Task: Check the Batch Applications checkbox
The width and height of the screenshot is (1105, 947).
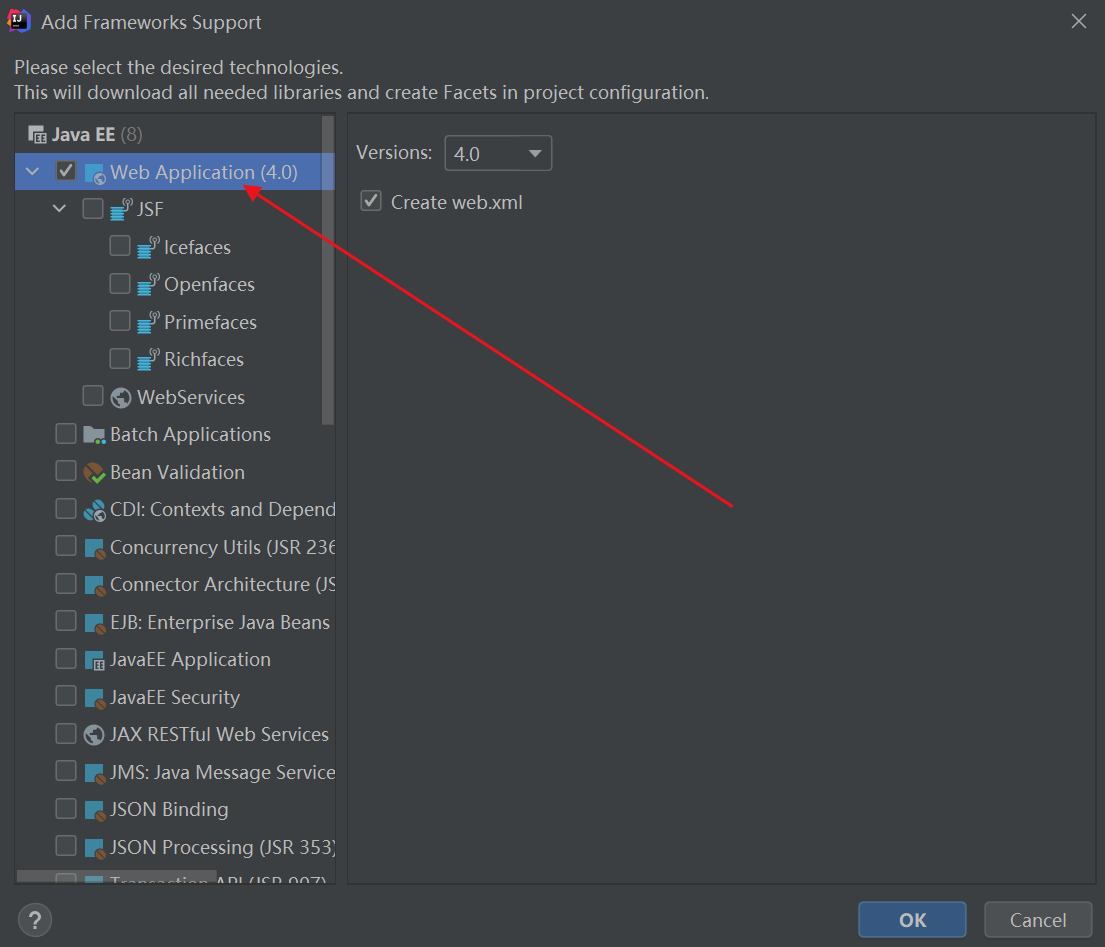Action: (x=66, y=433)
